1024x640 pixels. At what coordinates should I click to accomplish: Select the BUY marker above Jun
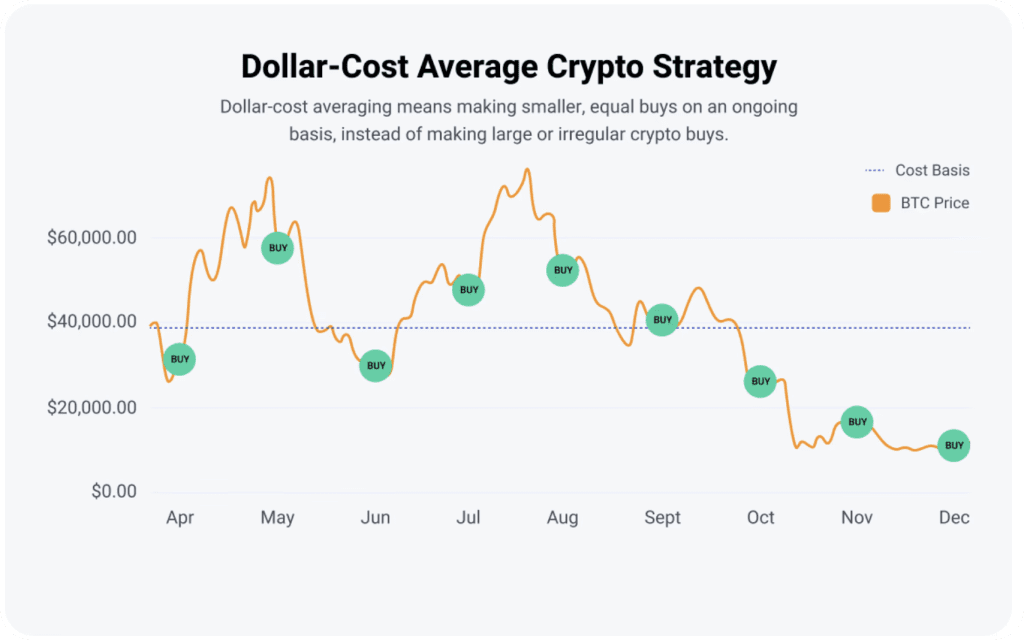pos(375,366)
